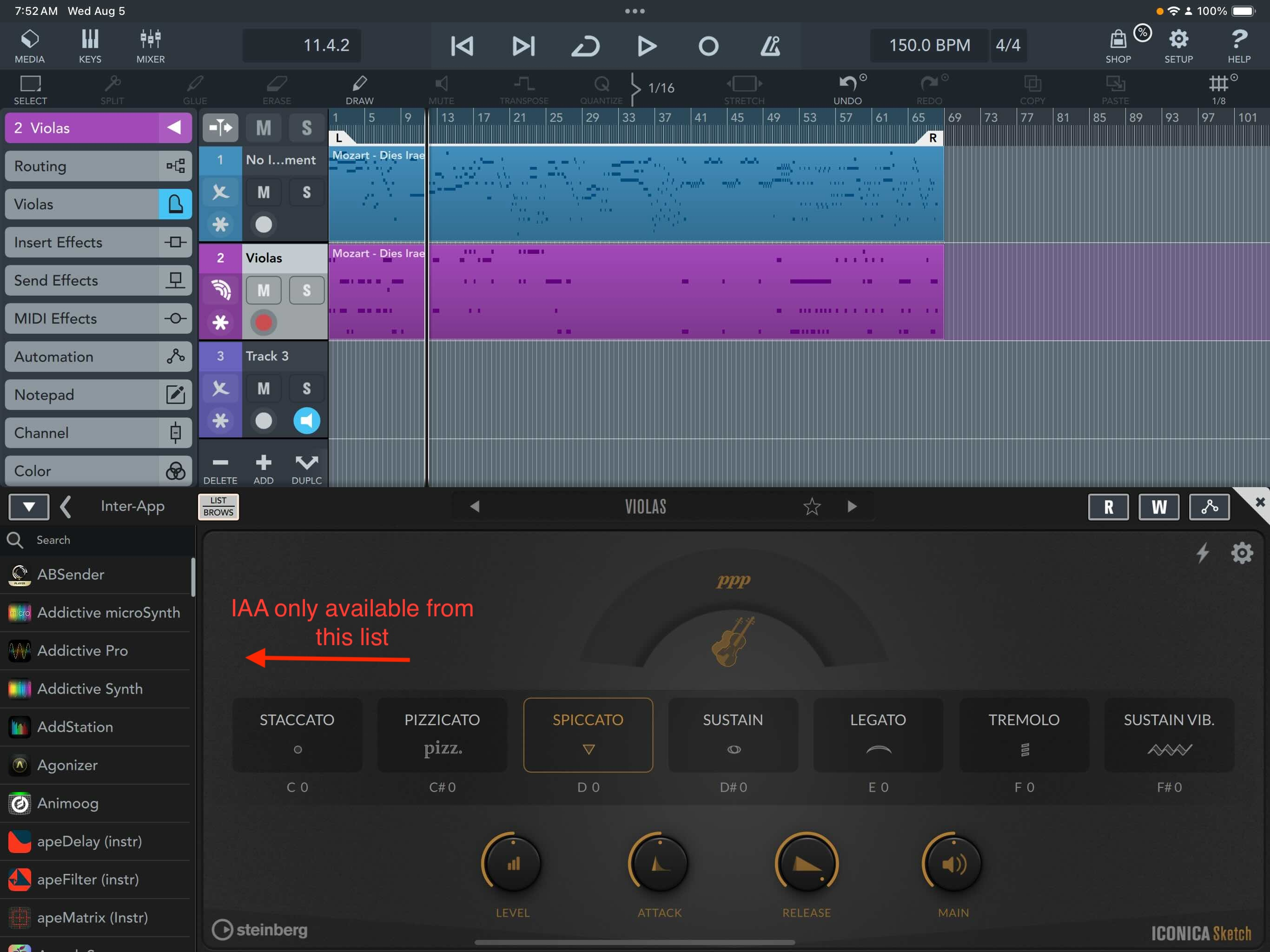
Task: Open the 1/8 grid settings
Action: [1219, 90]
